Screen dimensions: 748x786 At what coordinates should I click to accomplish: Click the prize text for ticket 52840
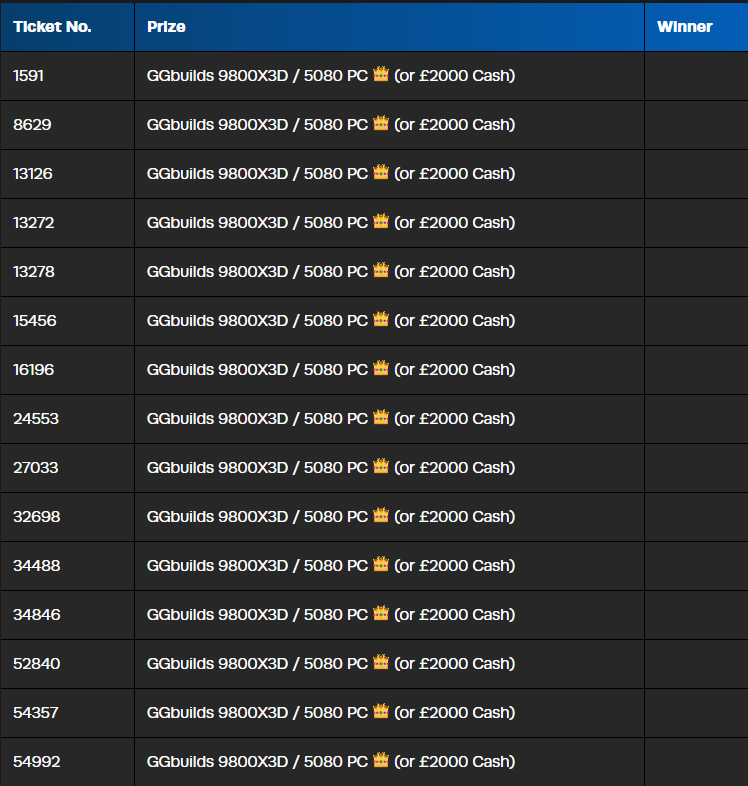pyautogui.click(x=331, y=664)
